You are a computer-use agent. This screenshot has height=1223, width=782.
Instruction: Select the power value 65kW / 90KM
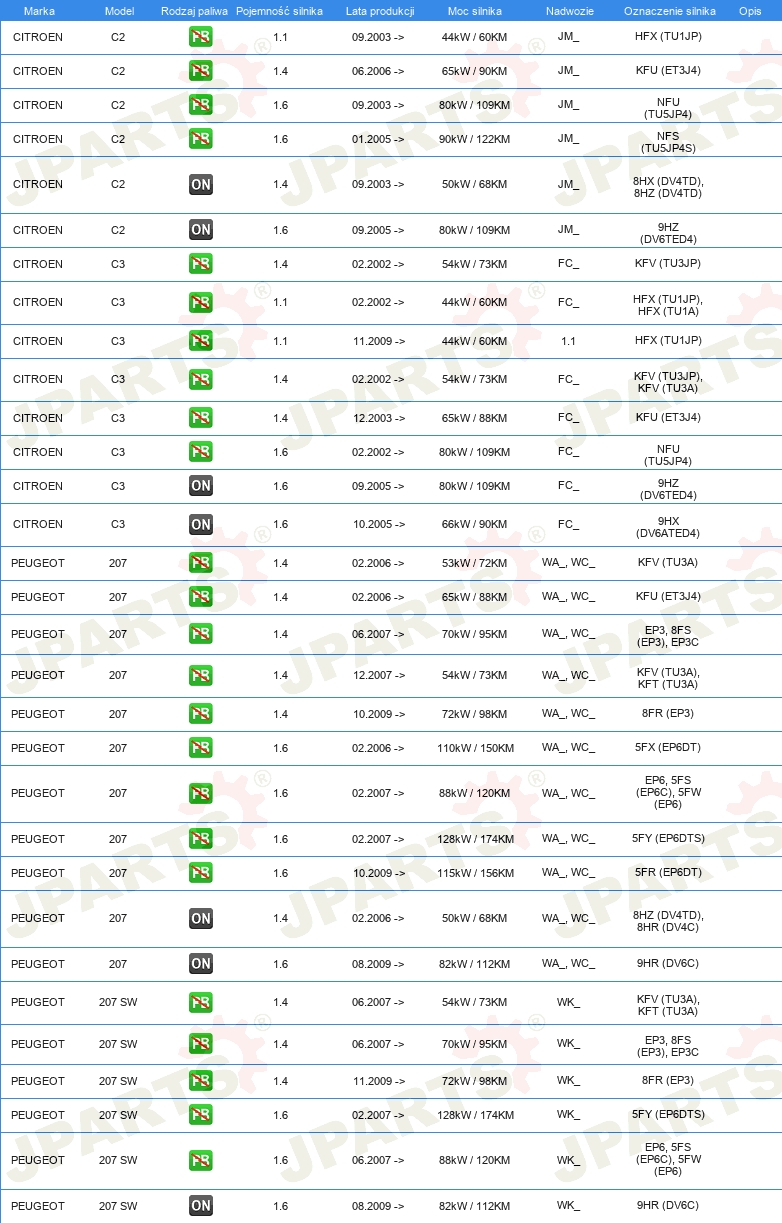(474, 71)
